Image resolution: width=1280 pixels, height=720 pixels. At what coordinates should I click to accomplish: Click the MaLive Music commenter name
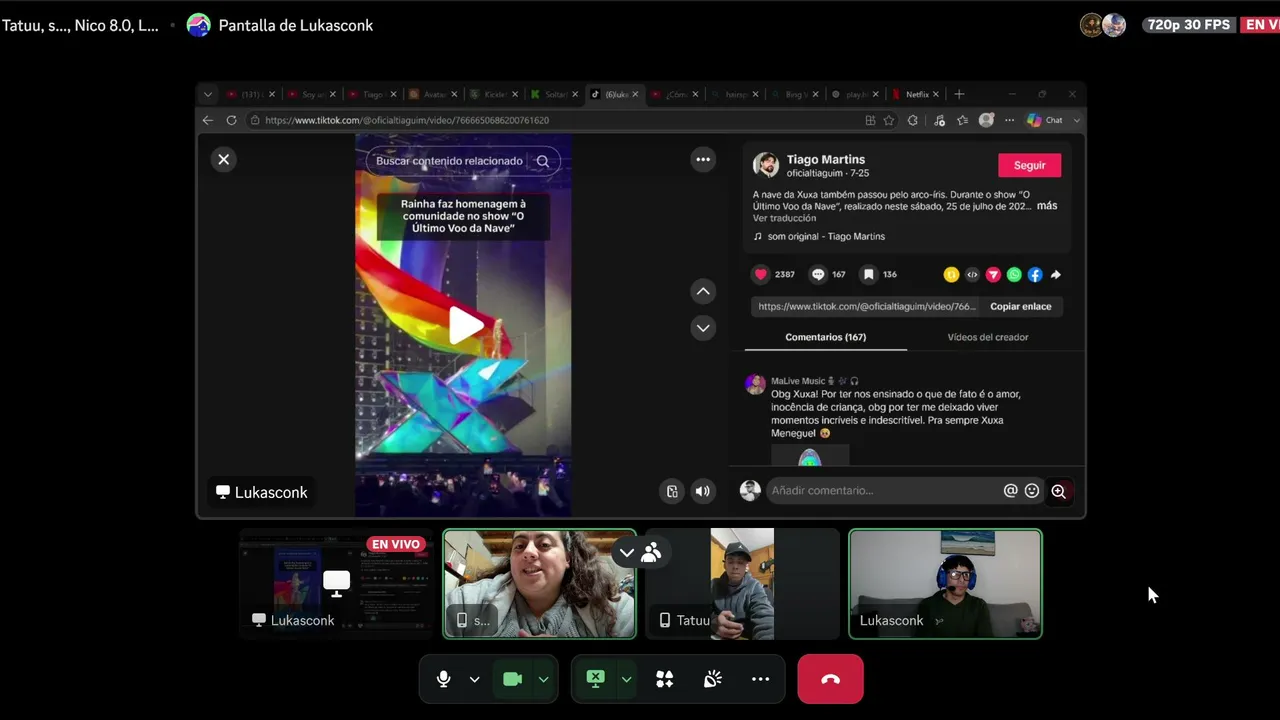point(798,381)
